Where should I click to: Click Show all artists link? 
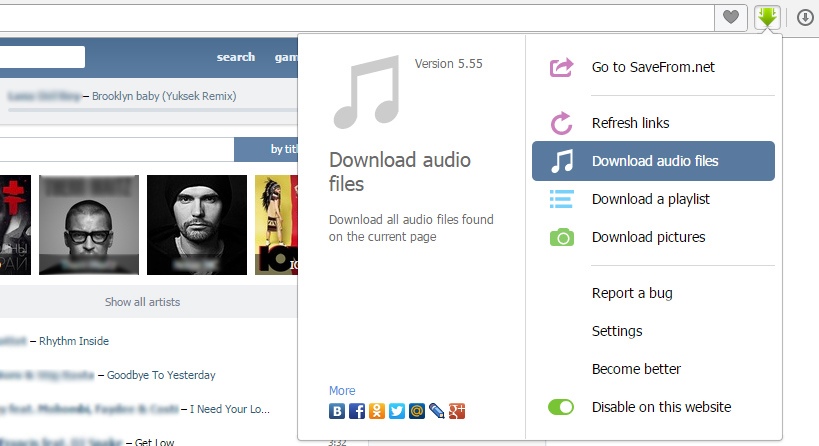tap(142, 302)
